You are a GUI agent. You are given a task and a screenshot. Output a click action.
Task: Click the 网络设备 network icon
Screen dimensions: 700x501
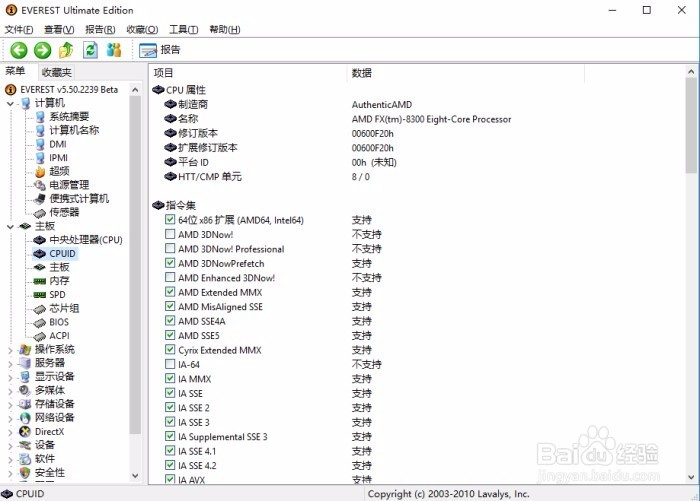tap(25, 418)
